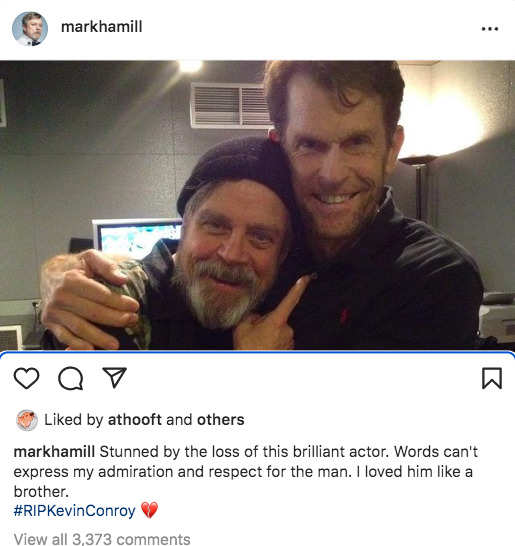This screenshot has height=546, width=515.
Task: Click the bold markhamill name in the caption
Action: coord(54,452)
